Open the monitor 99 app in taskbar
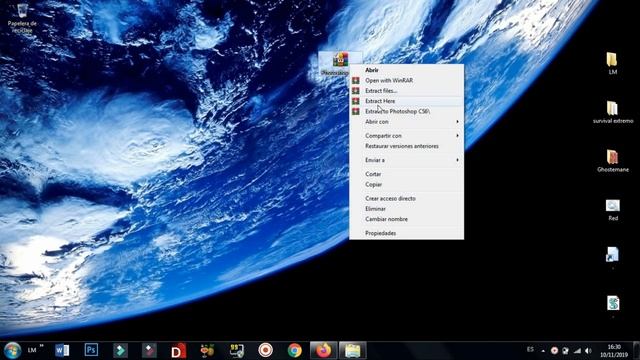The image size is (640, 360). pos(236,350)
